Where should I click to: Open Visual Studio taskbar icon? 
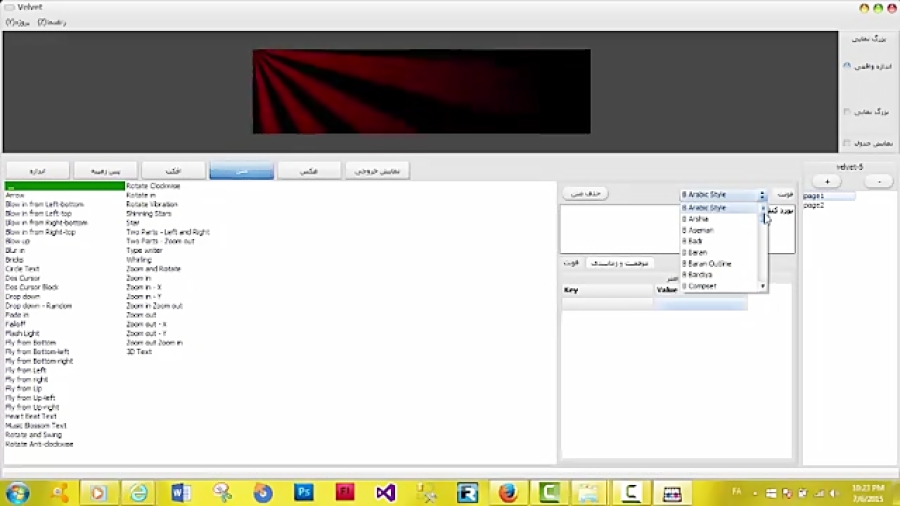pyautogui.click(x=386, y=492)
